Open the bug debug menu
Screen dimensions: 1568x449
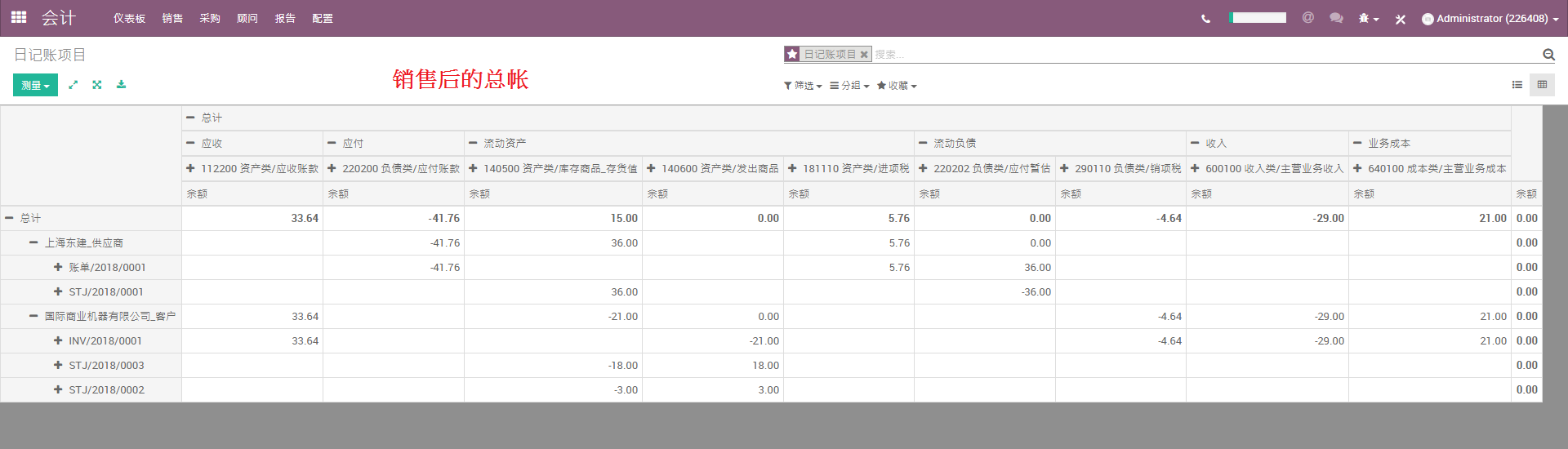(x=1368, y=18)
